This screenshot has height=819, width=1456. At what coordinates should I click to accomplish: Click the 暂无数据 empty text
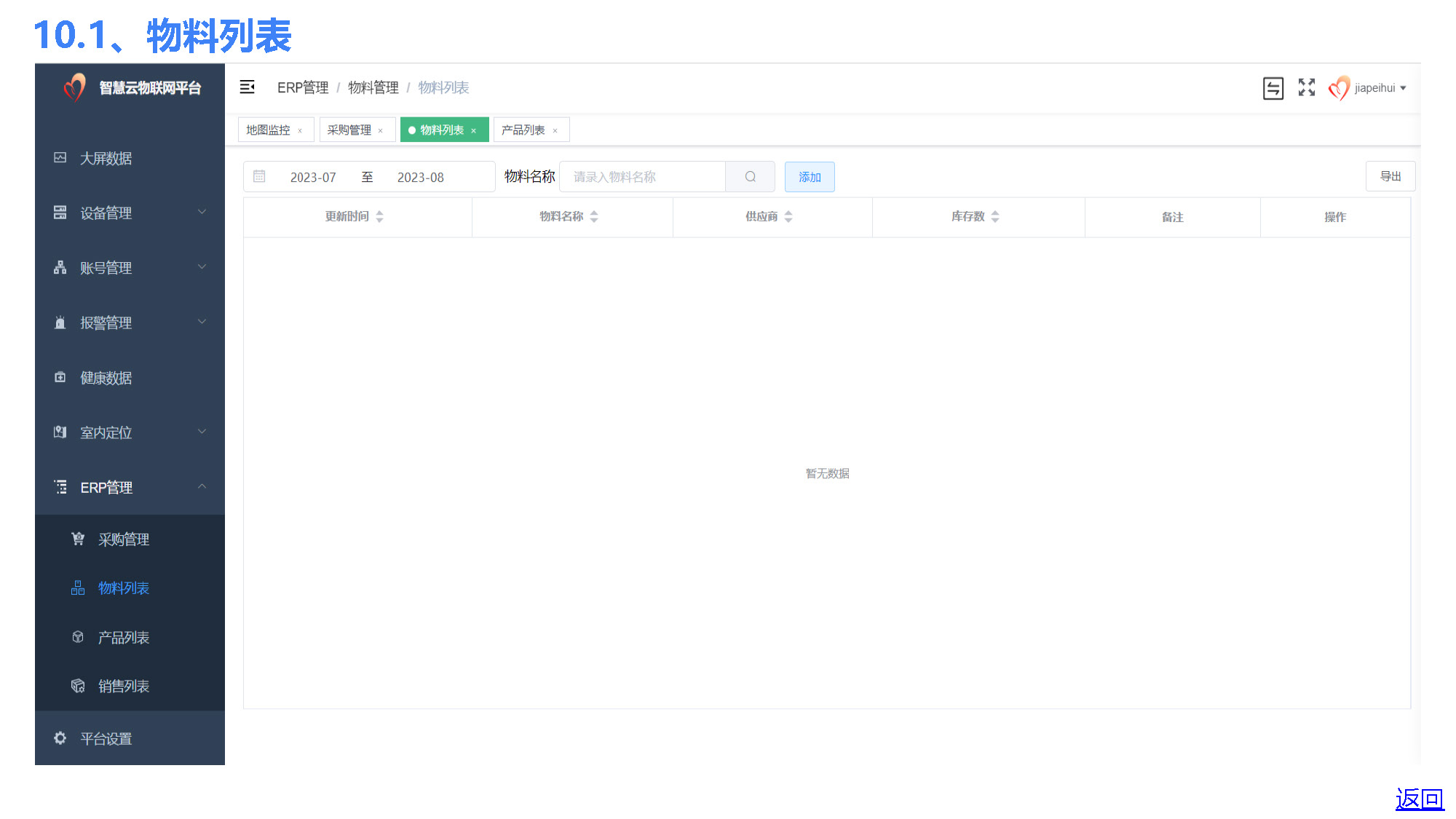[827, 473]
